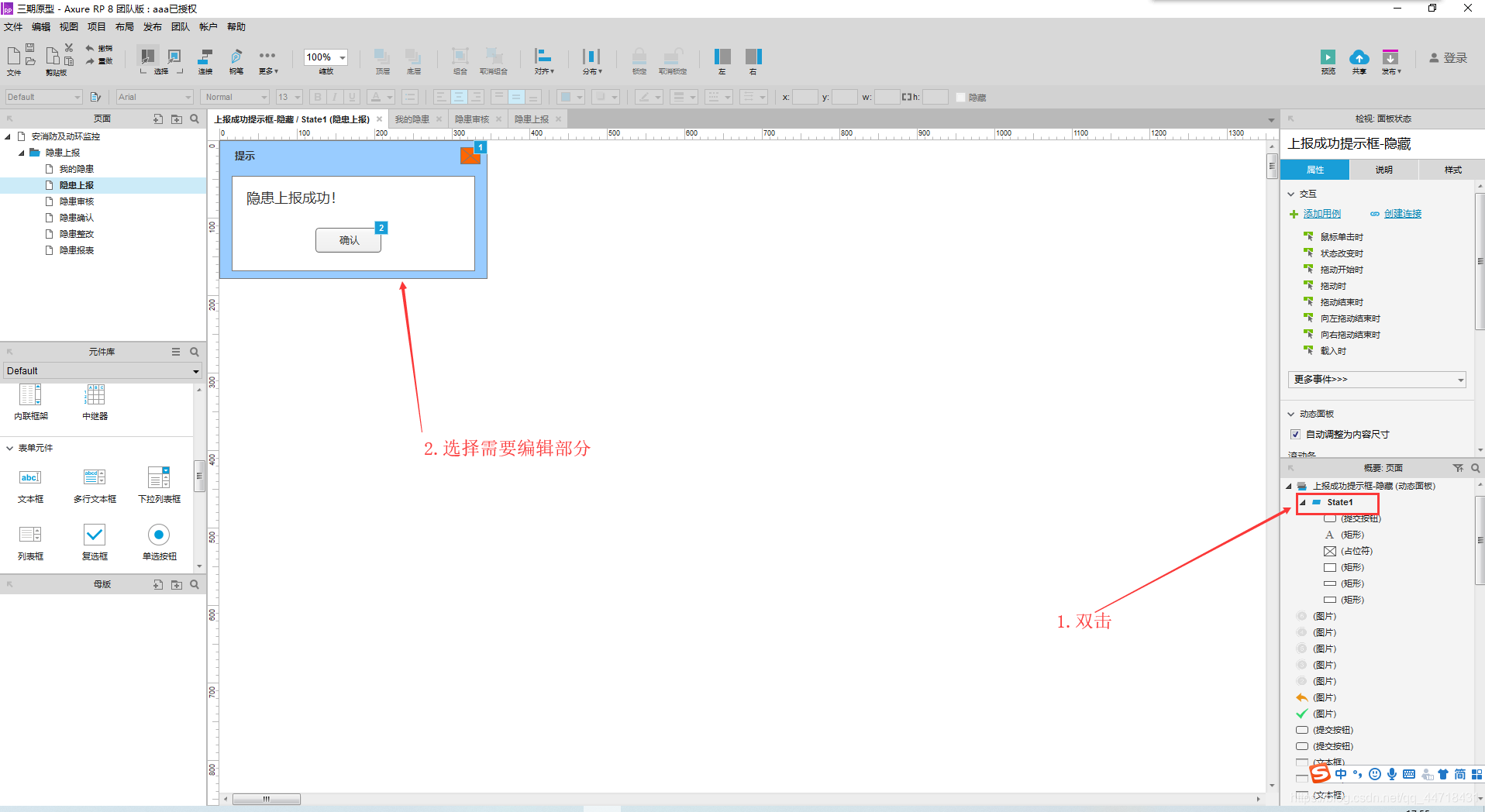The height and width of the screenshot is (812, 1485).
Task: Click the confirm (确认) button in the dialog
Action: coord(349,240)
